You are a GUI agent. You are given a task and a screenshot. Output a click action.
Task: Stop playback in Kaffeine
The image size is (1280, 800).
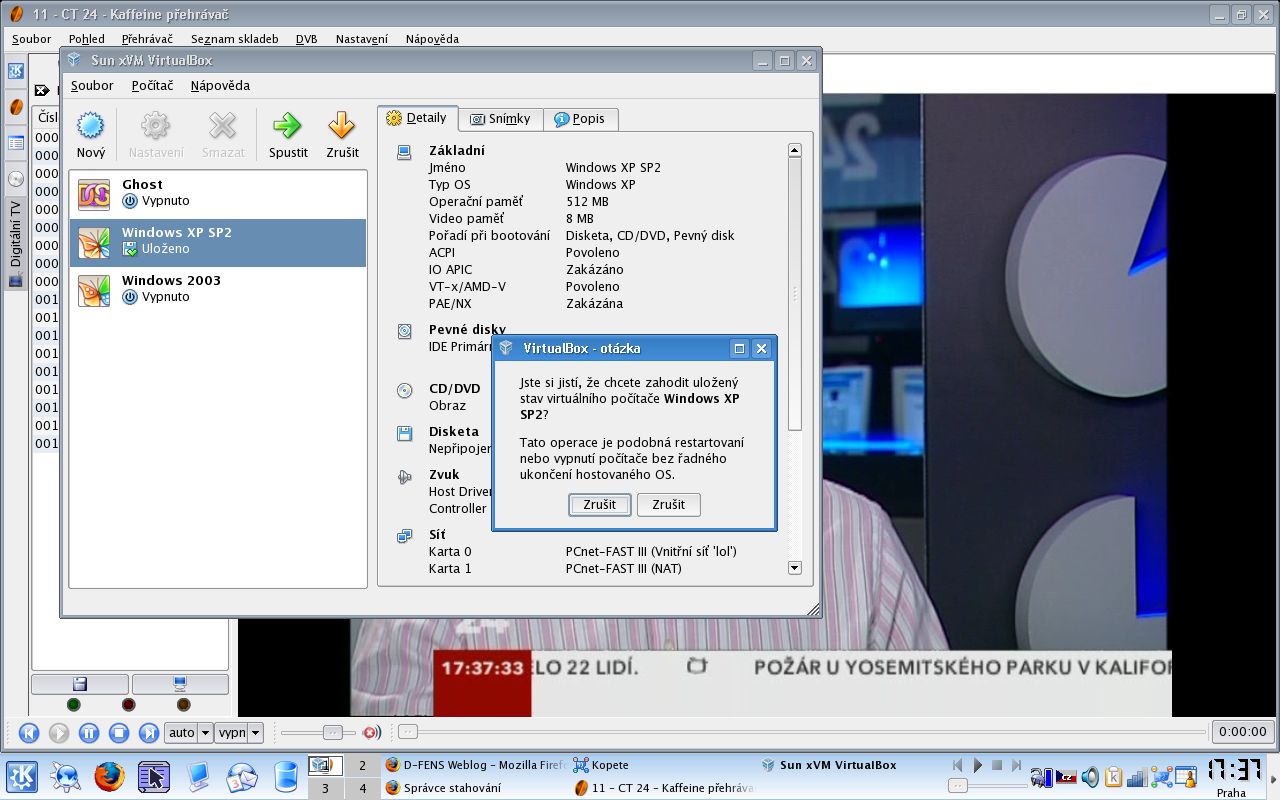coord(118,732)
